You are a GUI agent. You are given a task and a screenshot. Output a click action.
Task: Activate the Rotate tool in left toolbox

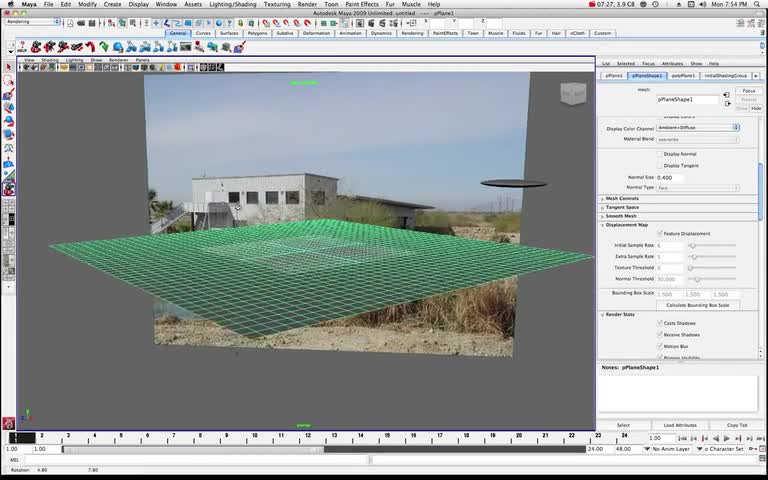8,121
